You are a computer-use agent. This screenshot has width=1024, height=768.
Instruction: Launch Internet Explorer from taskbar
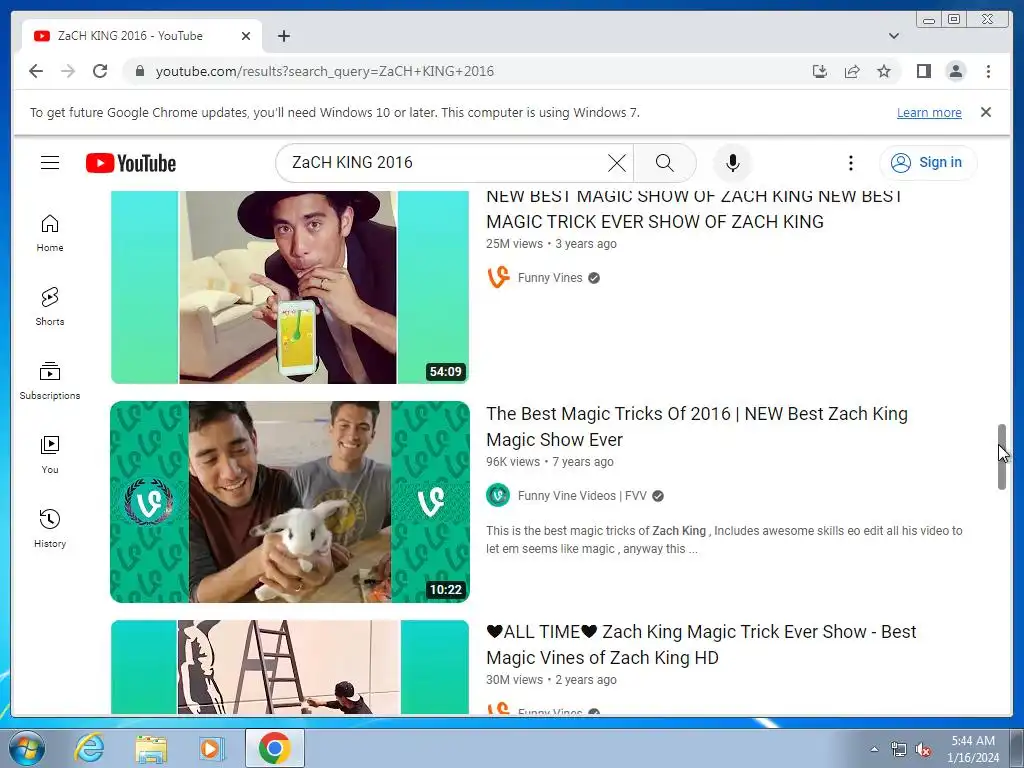point(89,748)
